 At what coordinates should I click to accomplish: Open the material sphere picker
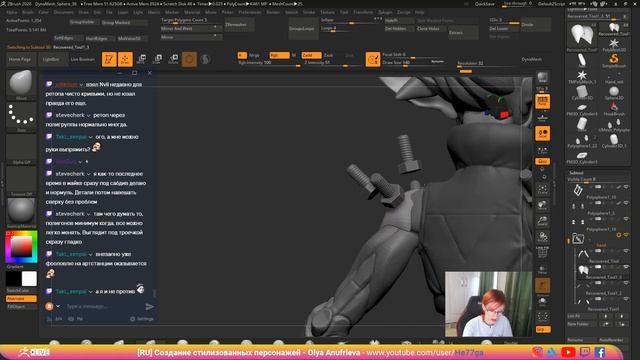point(21,212)
